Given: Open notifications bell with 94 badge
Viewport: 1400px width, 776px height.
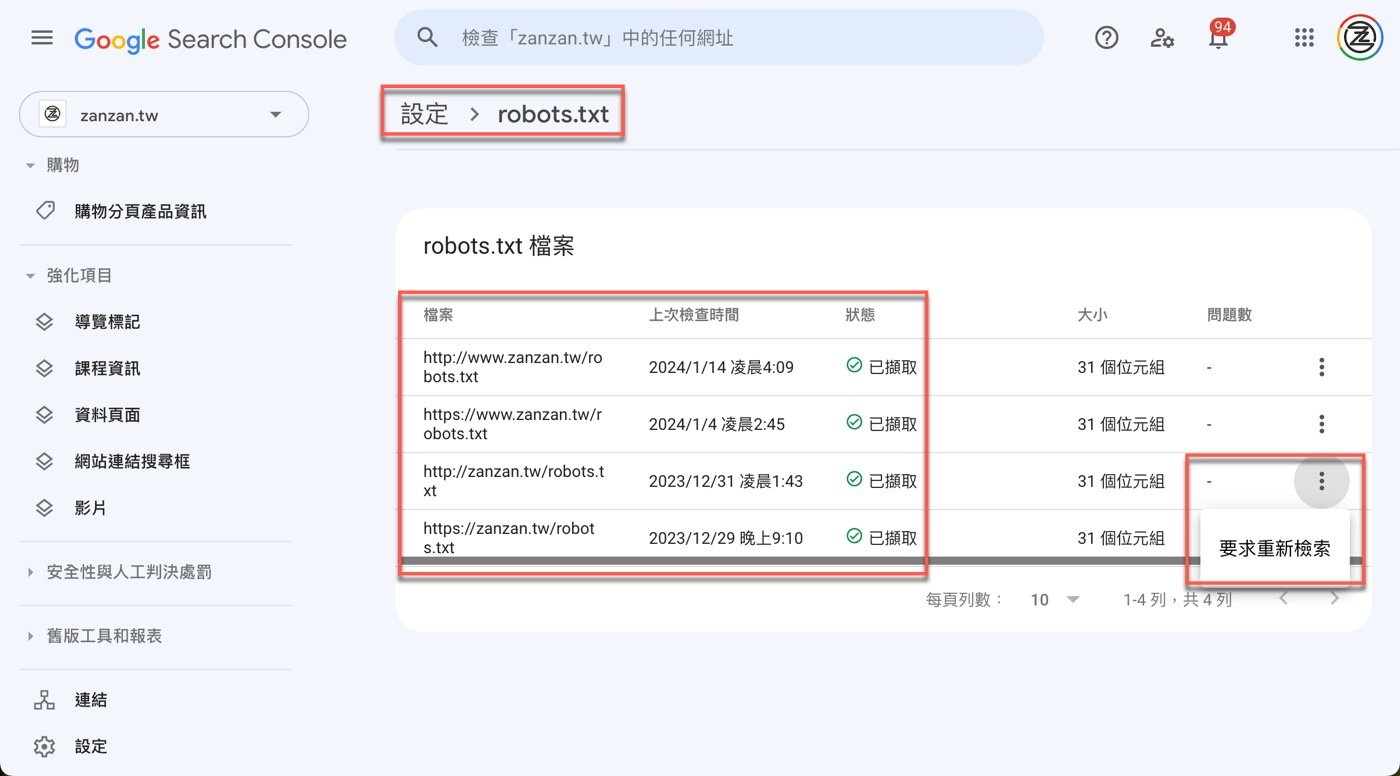Looking at the screenshot, I should point(1218,37).
